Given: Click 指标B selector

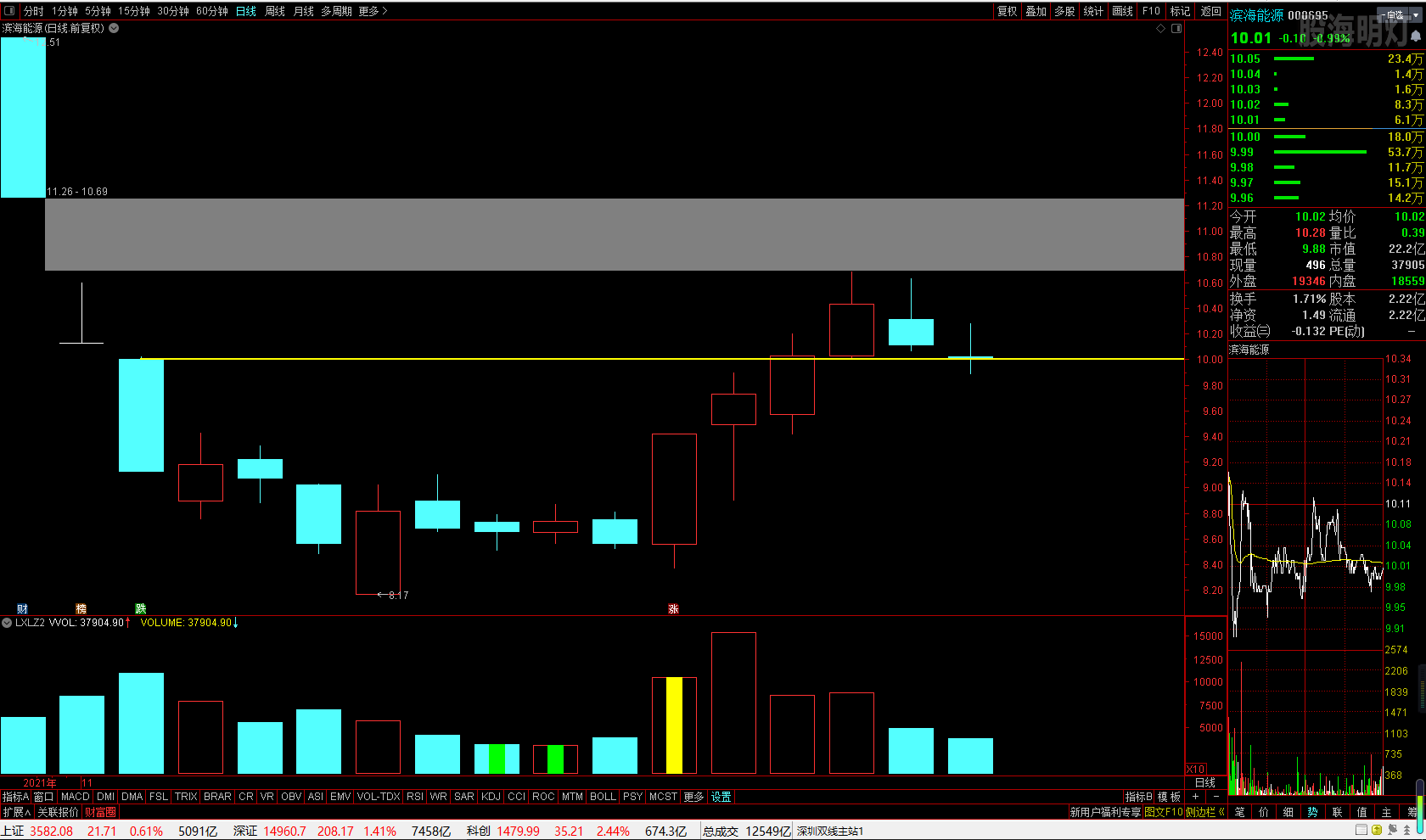Looking at the screenshot, I should pos(1139,797).
